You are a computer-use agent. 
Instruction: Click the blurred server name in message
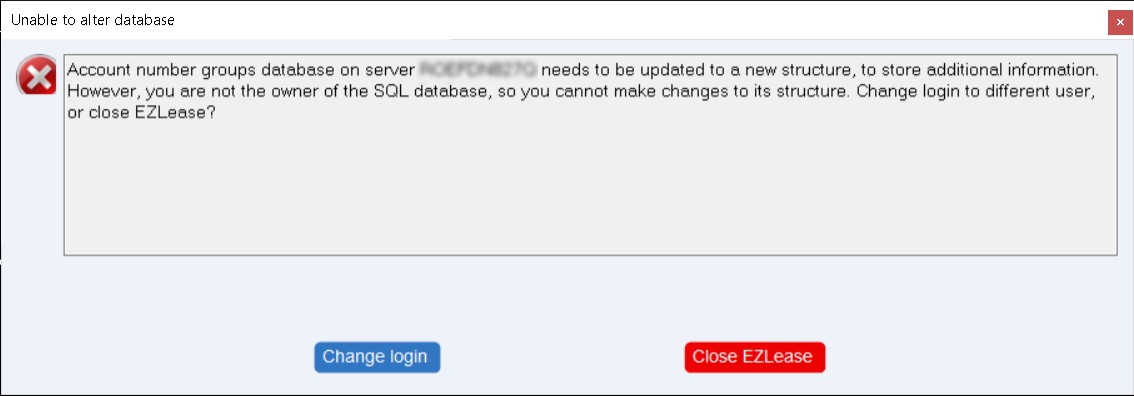(478, 70)
